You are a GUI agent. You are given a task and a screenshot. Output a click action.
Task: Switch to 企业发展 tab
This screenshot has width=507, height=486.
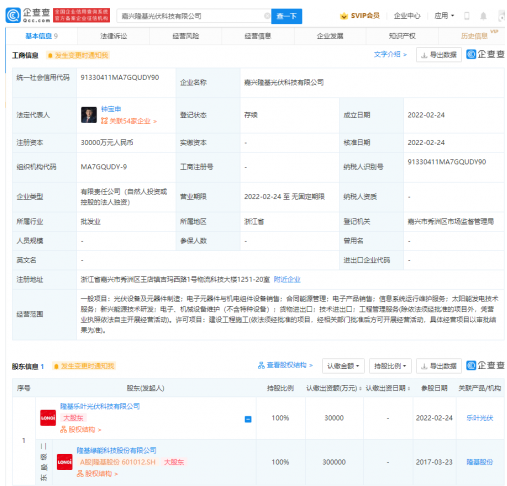330,36
